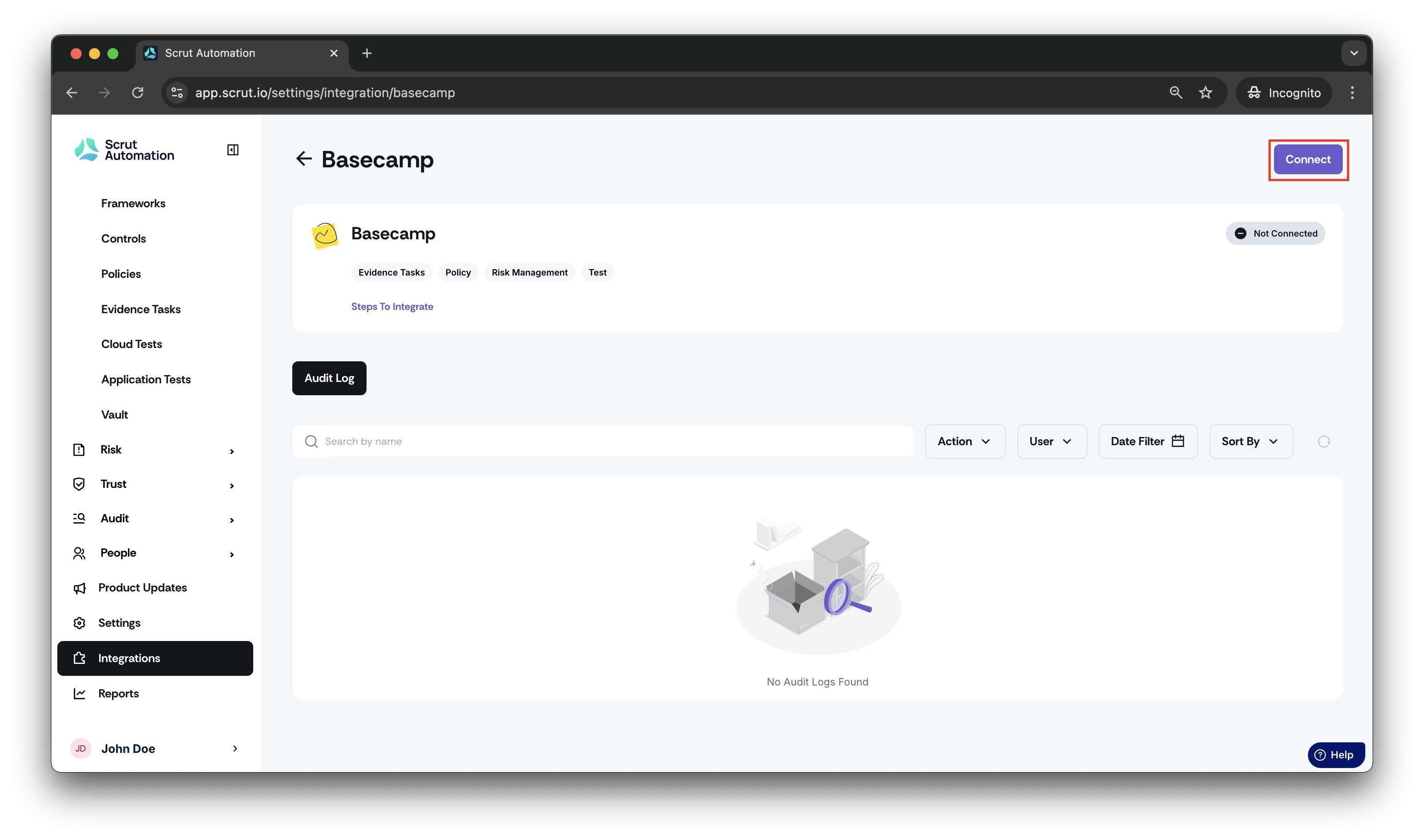Go back using the arrow beside Basecamp
This screenshot has width=1424, height=840.
(x=304, y=159)
